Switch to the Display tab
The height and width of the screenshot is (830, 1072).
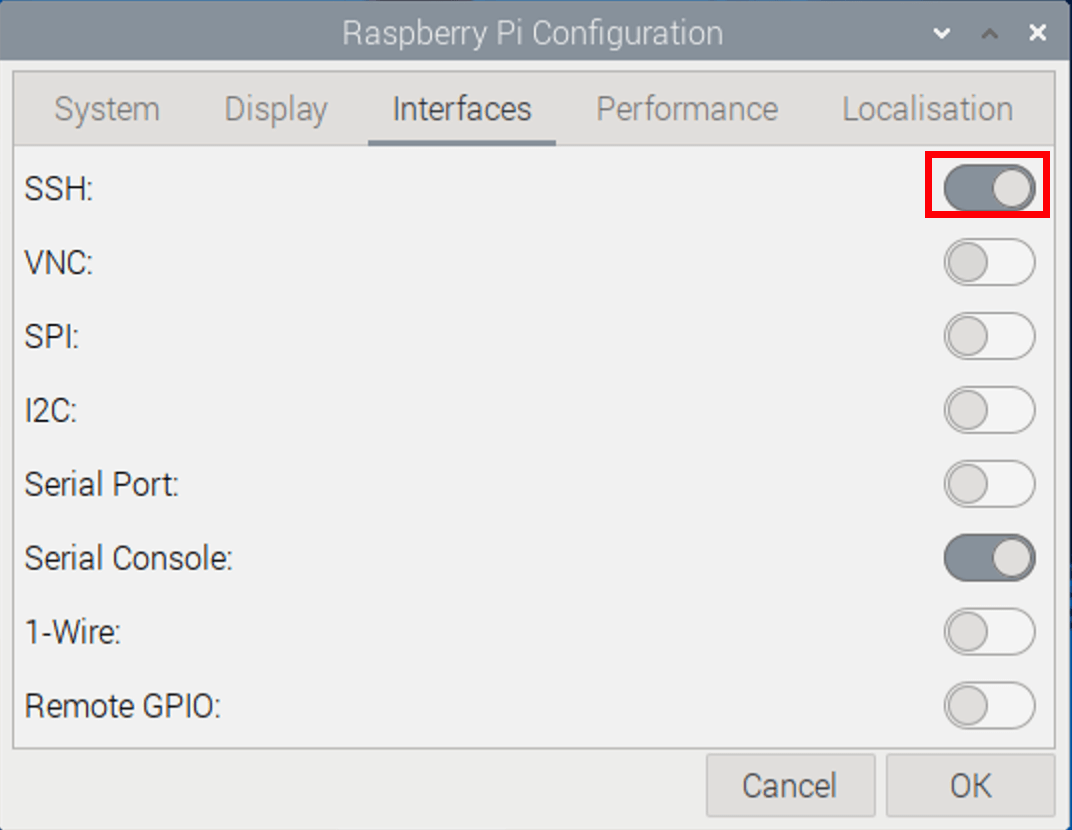coord(276,109)
